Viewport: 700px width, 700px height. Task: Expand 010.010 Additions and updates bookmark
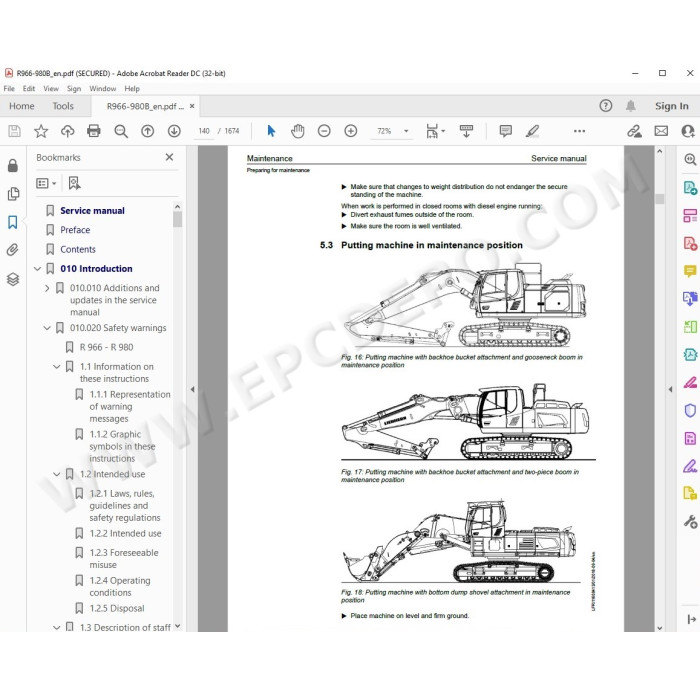pos(47,288)
